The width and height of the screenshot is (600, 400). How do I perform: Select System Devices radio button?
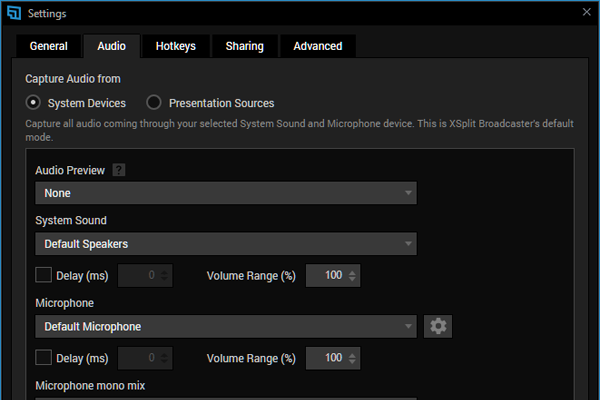(34, 102)
